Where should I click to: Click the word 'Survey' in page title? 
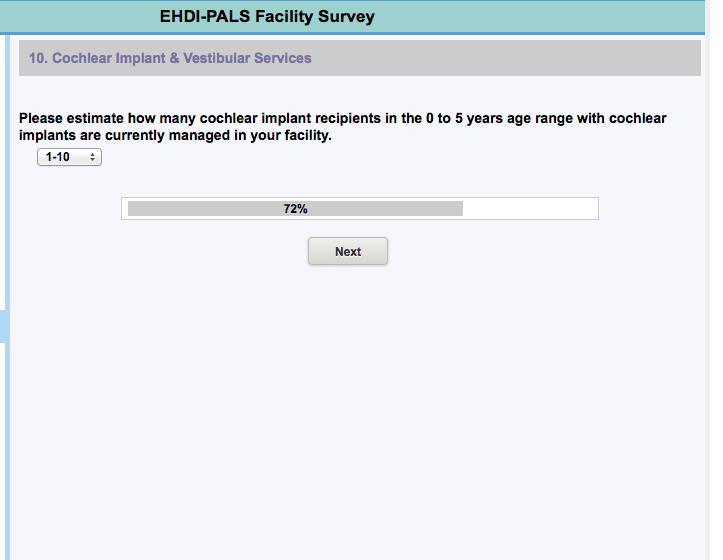[x=346, y=16]
